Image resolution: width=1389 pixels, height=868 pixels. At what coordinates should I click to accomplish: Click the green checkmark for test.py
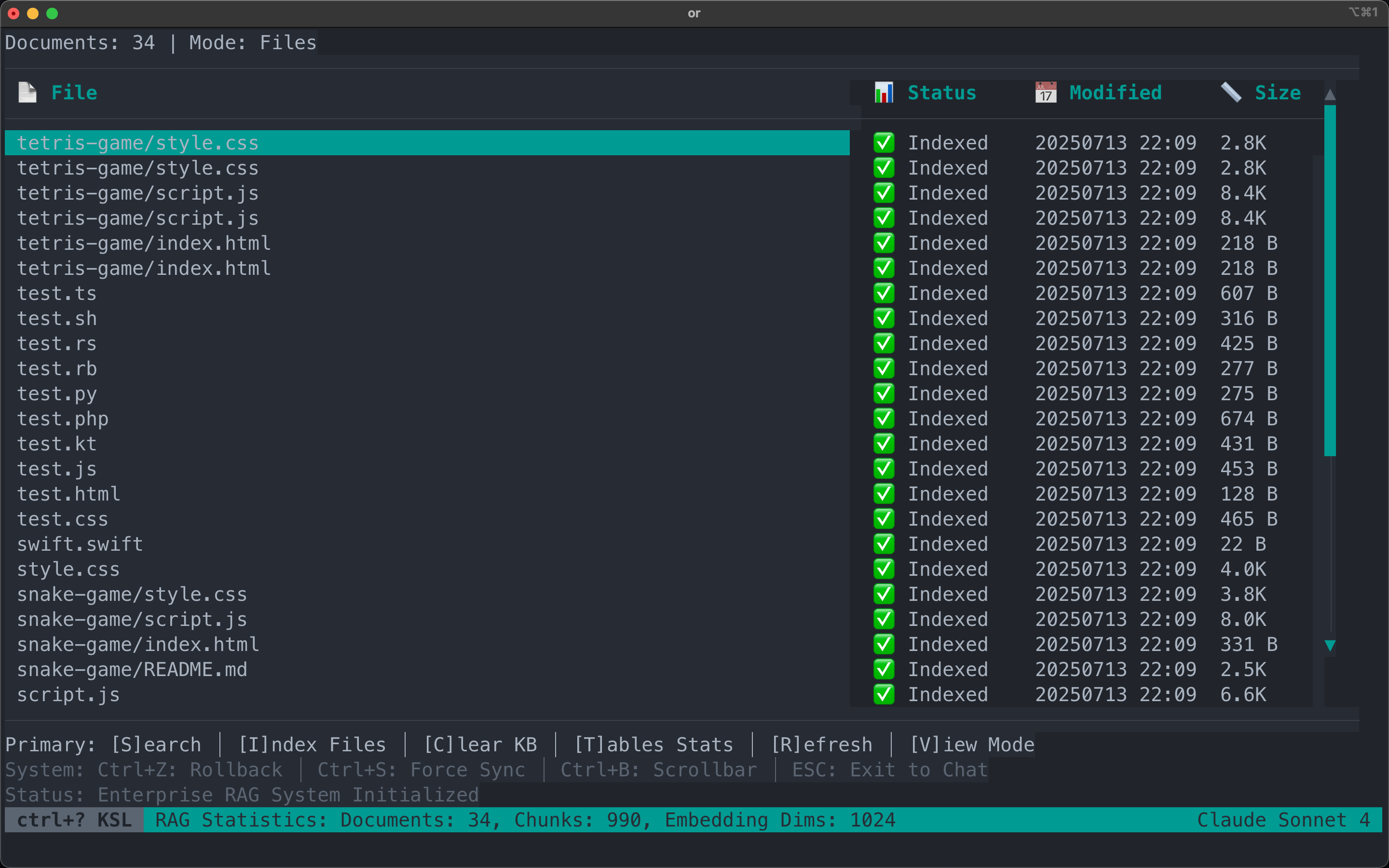tap(884, 394)
